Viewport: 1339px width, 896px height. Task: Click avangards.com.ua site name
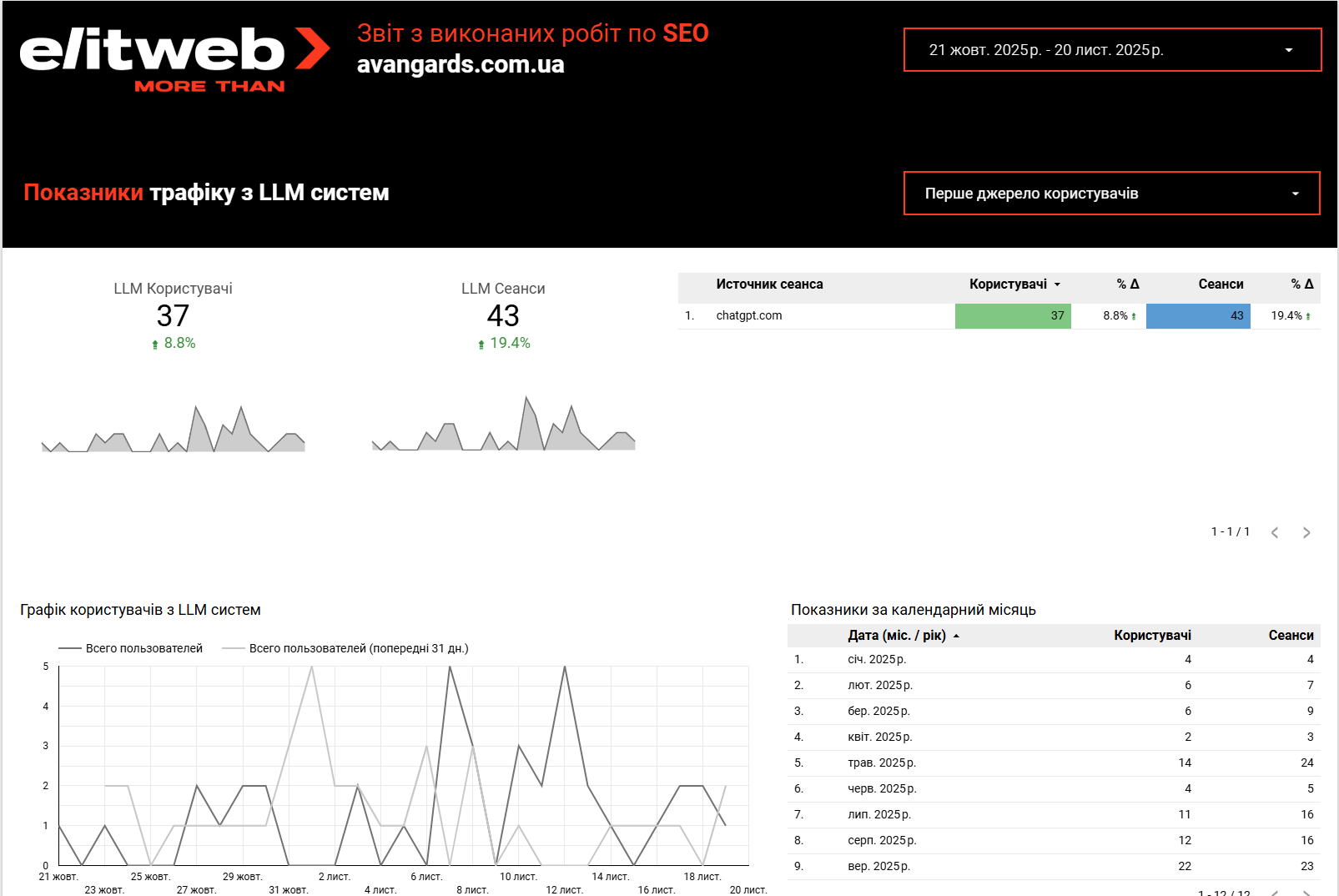pos(461,64)
